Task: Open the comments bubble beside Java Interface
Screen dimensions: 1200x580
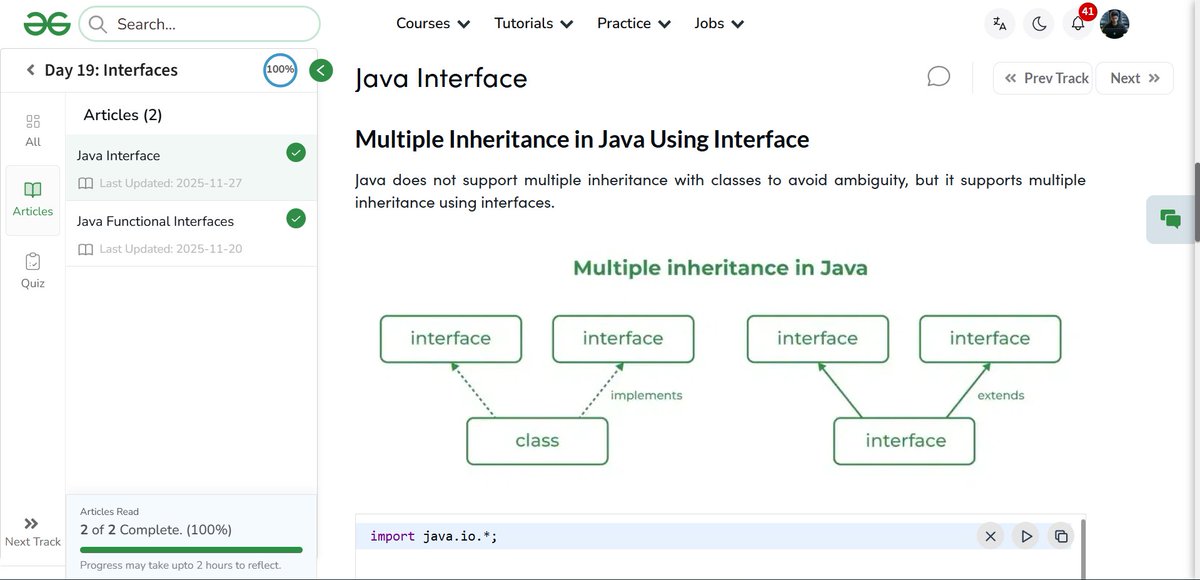Action: coord(938,75)
